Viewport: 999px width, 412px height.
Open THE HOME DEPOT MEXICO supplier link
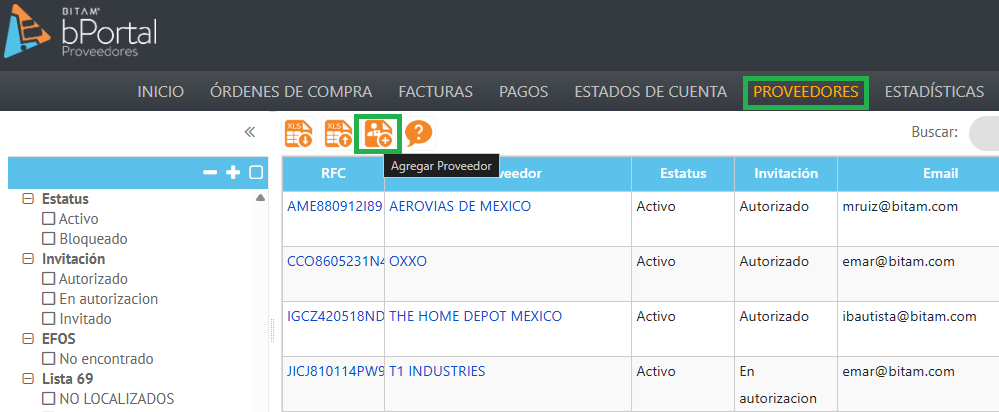point(475,316)
